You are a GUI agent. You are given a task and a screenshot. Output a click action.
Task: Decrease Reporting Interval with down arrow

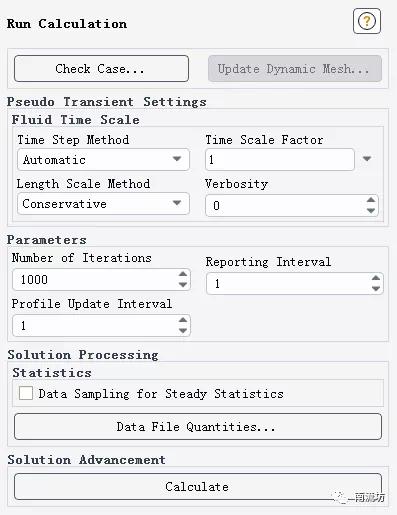pyautogui.click(x=376, y=289)
